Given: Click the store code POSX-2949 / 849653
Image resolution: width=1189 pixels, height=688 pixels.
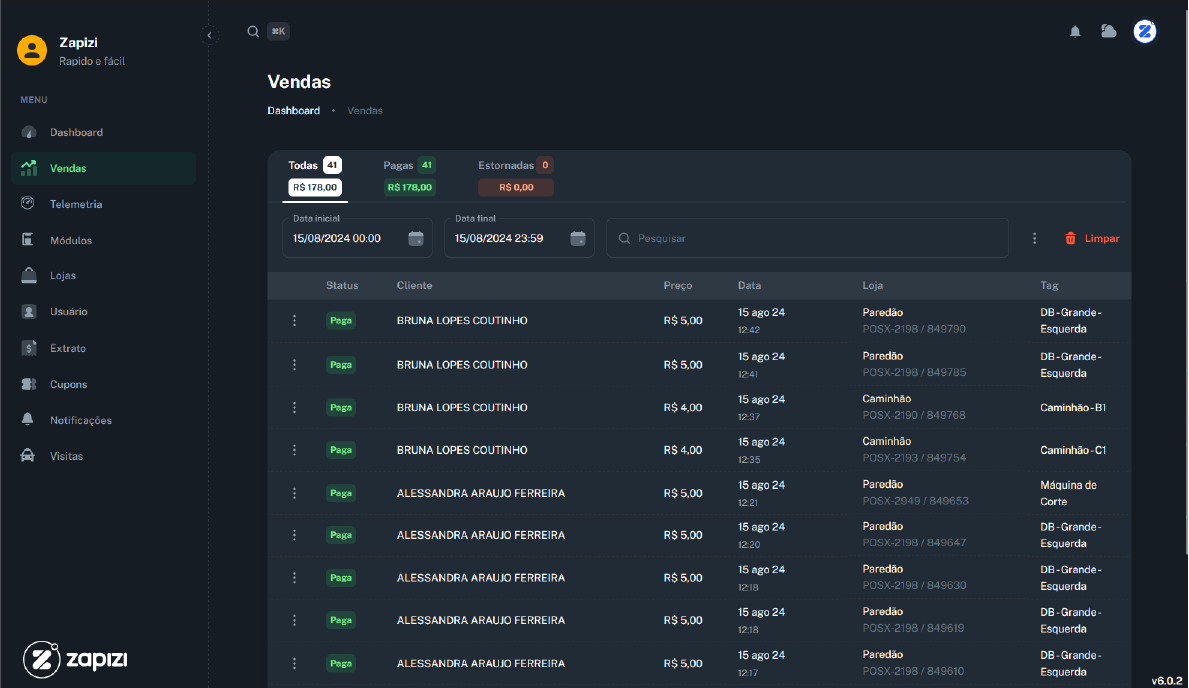Looking at the screenshot, I should (915, 501).
